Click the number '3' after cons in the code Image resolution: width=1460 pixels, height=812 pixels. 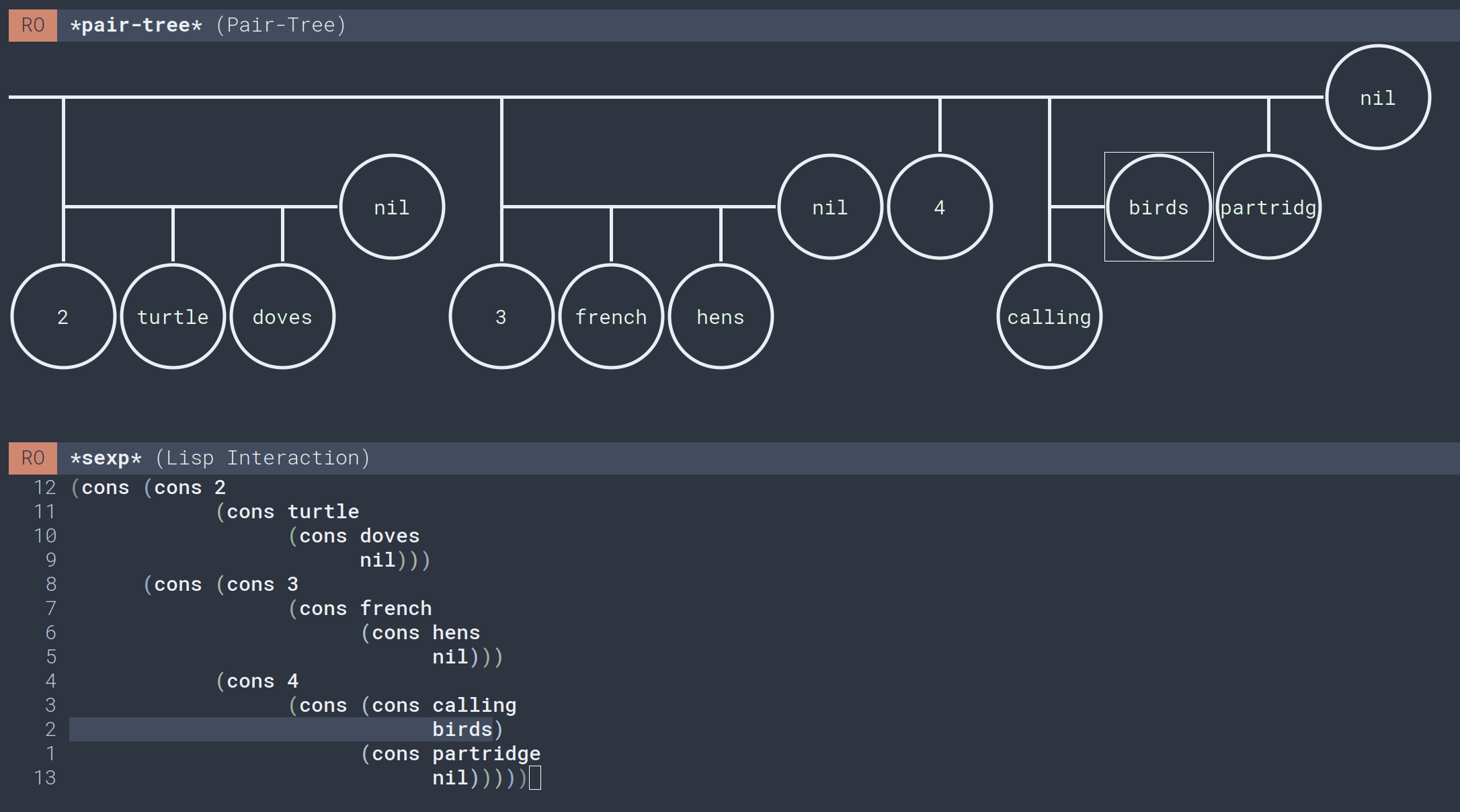coord(293,584)
